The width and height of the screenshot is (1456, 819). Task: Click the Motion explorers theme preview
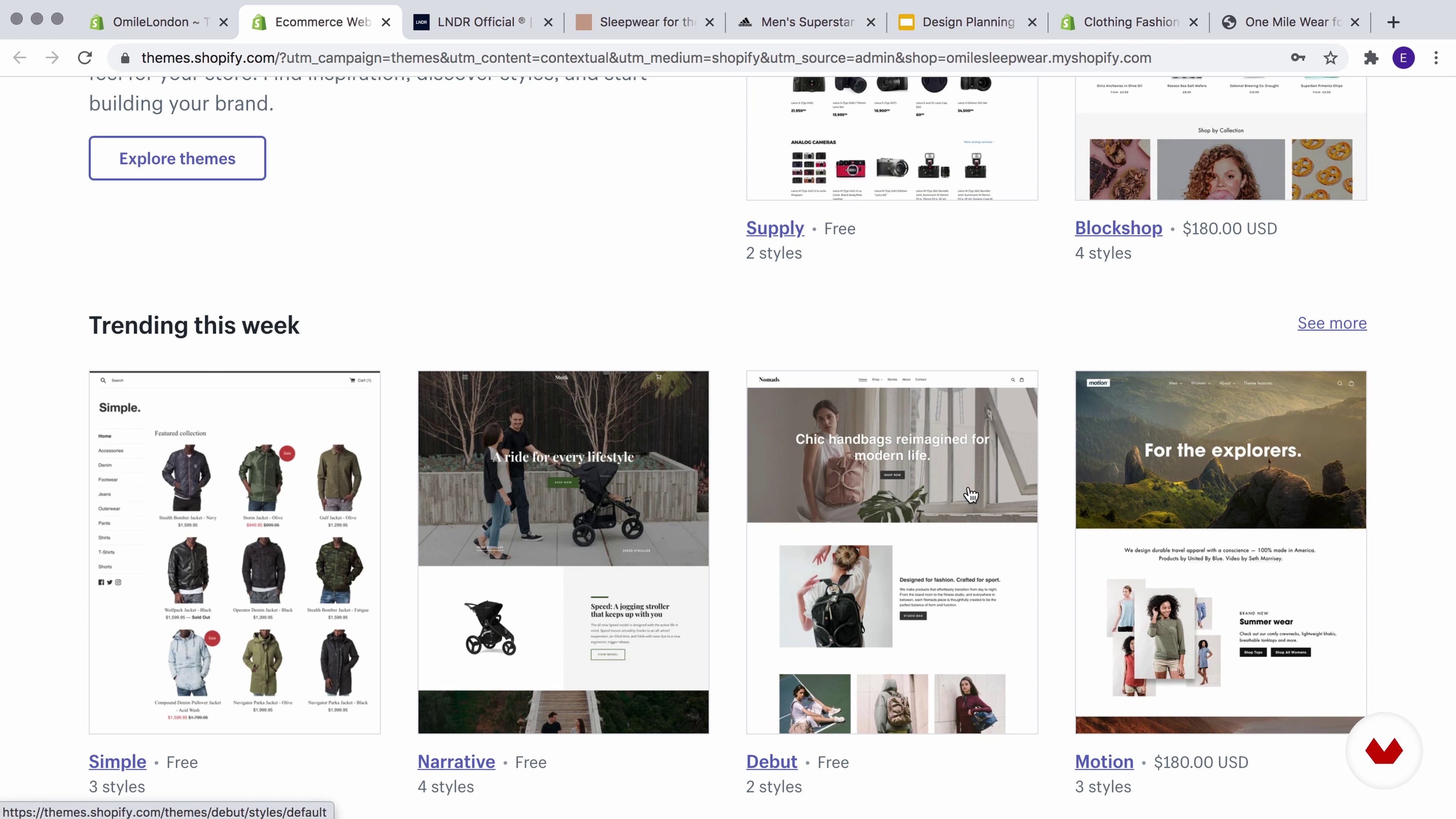(x=1221, y=552)
